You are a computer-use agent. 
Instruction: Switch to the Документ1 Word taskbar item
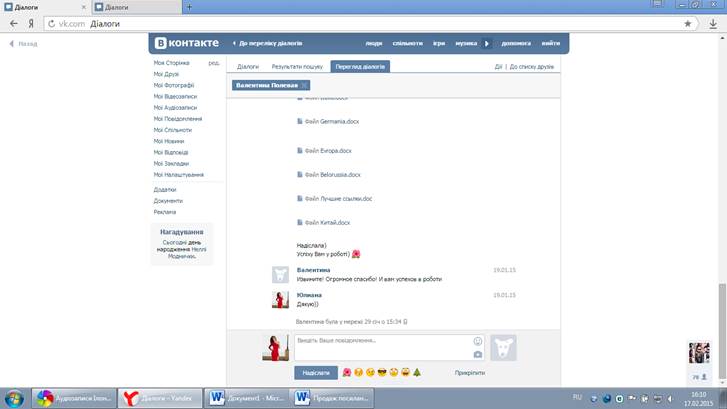click(x=246, y=398)
